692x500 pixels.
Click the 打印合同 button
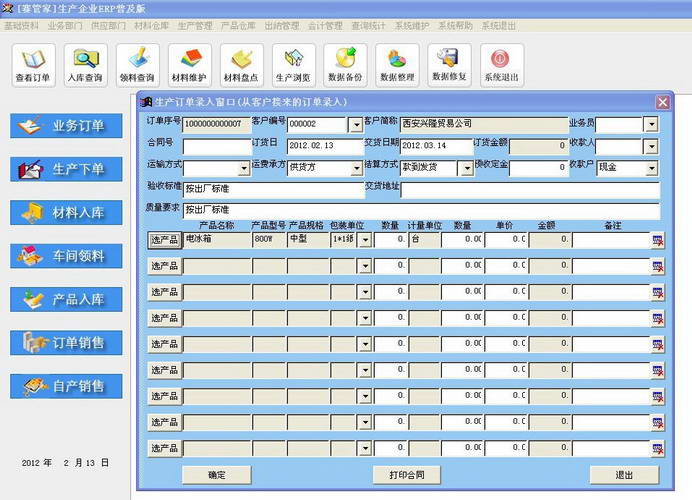407,475
